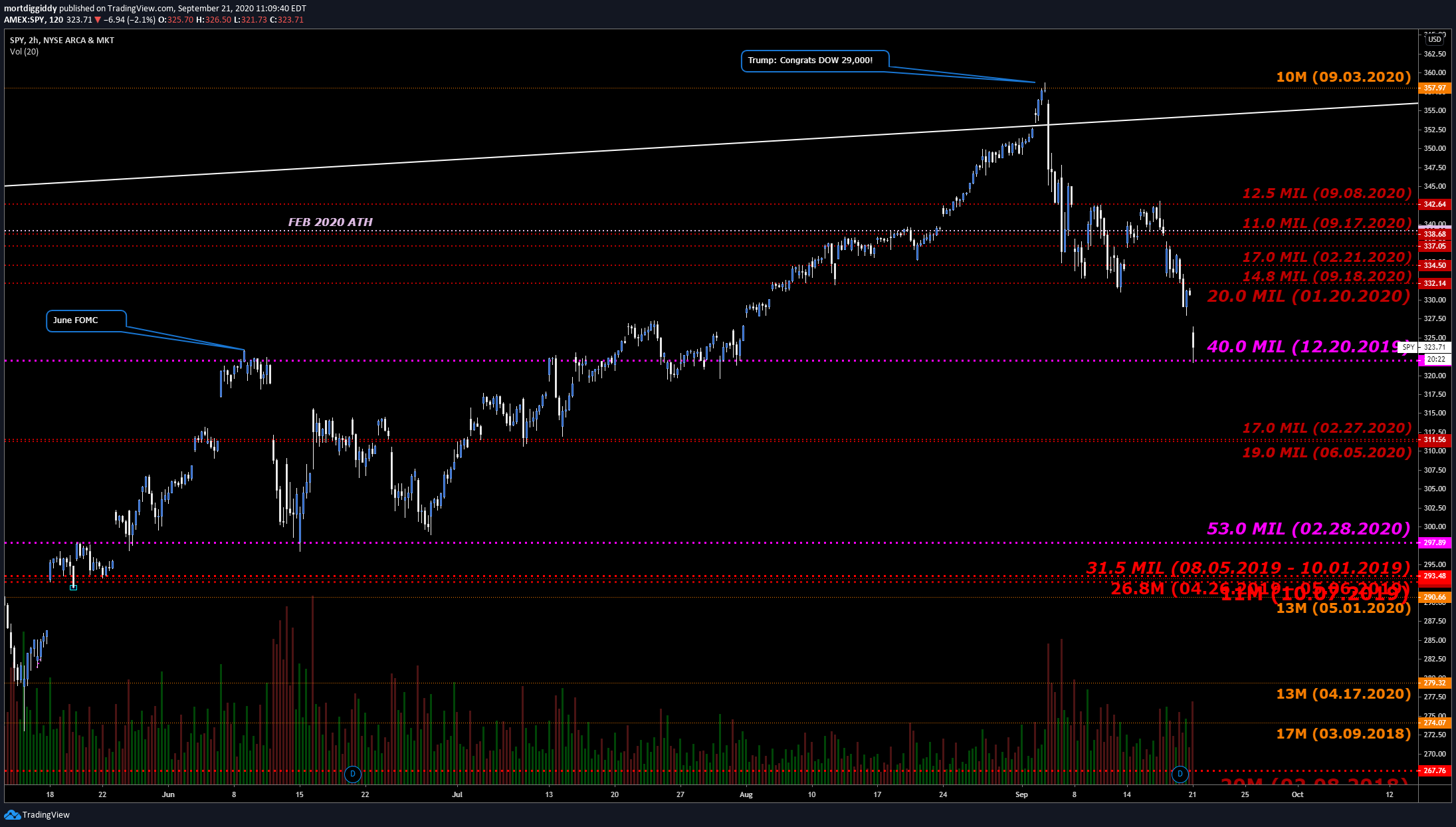Image resolution: width=1456 pixels, height=827 pixels.
Task: Click the dividend D marker near June 22
Action: (x=353, y=774)
